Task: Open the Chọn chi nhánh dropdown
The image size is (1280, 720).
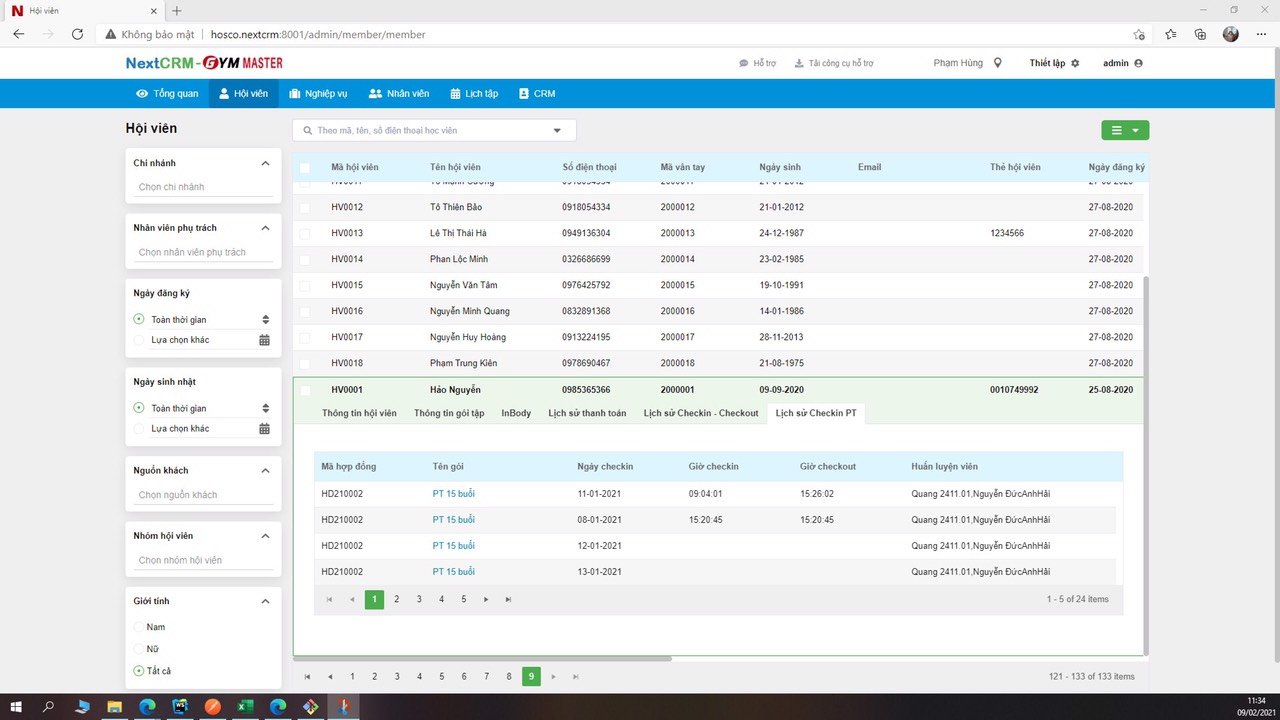Action: [x=203, y=187]
